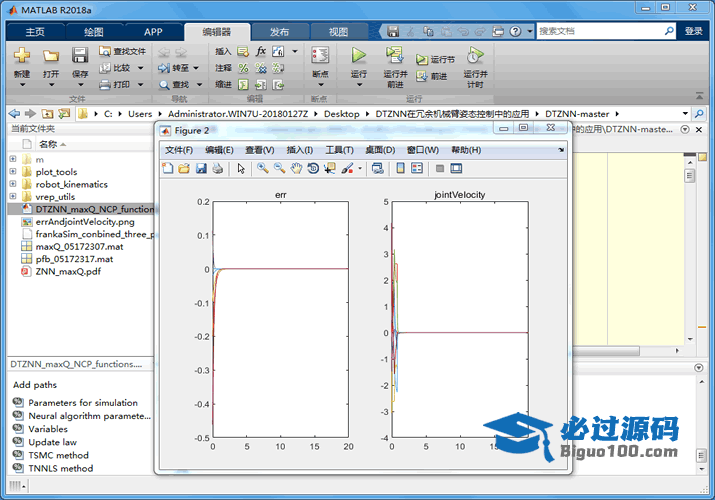Expand the vrep_utils folder
Screen dimensions: 715x500
(x=13, y=196)
